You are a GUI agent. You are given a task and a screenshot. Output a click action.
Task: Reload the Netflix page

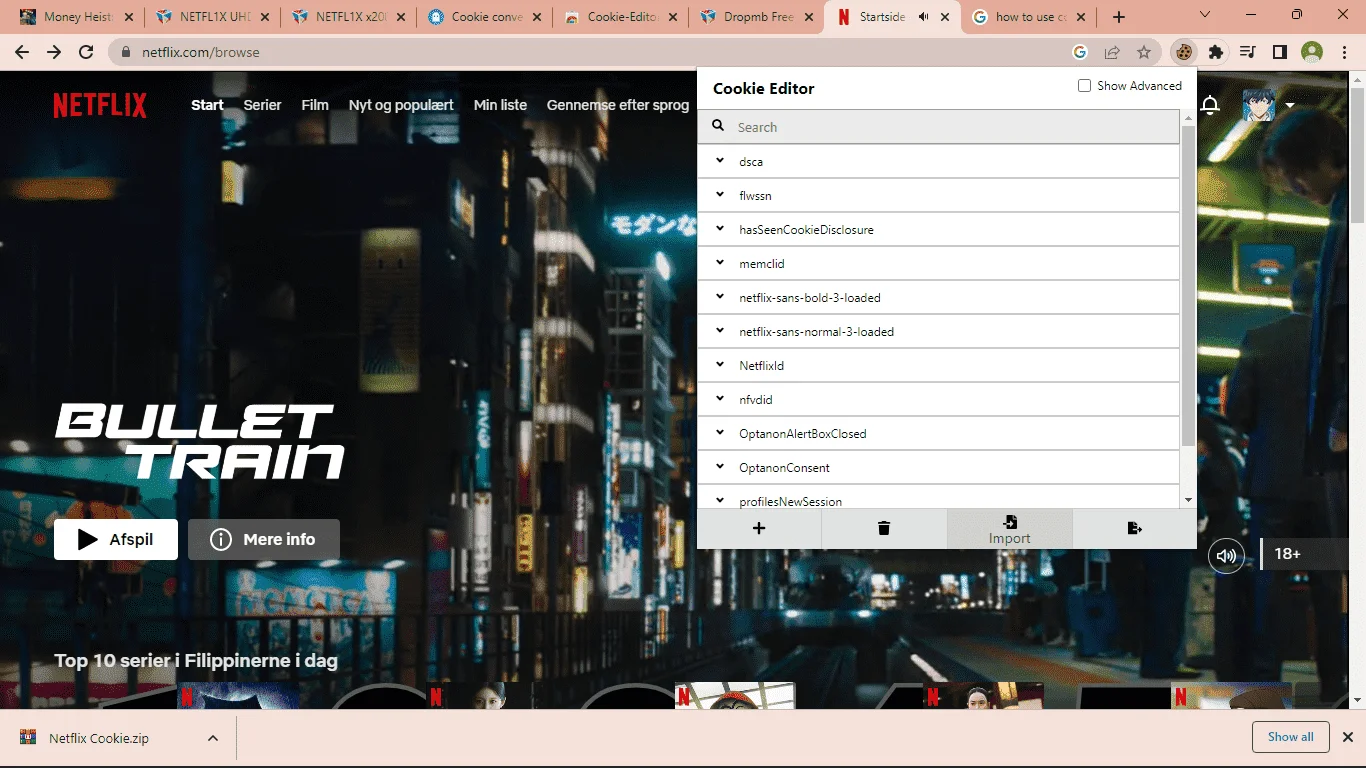pos(86,52)
